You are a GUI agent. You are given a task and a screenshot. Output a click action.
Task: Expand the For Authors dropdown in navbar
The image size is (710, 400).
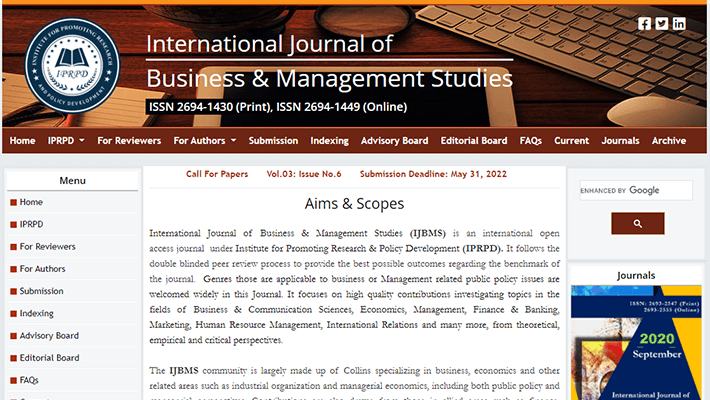pos(205,141)
